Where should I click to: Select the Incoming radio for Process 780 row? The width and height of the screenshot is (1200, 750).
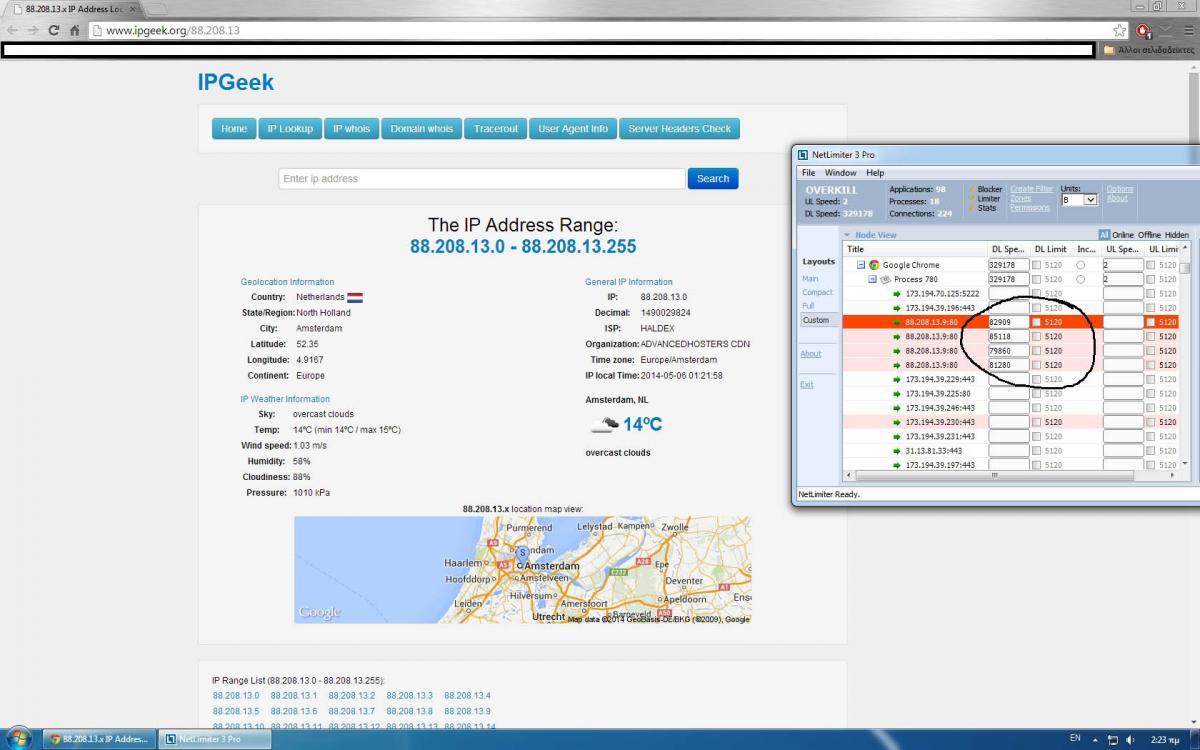[x=1081, y=279]
